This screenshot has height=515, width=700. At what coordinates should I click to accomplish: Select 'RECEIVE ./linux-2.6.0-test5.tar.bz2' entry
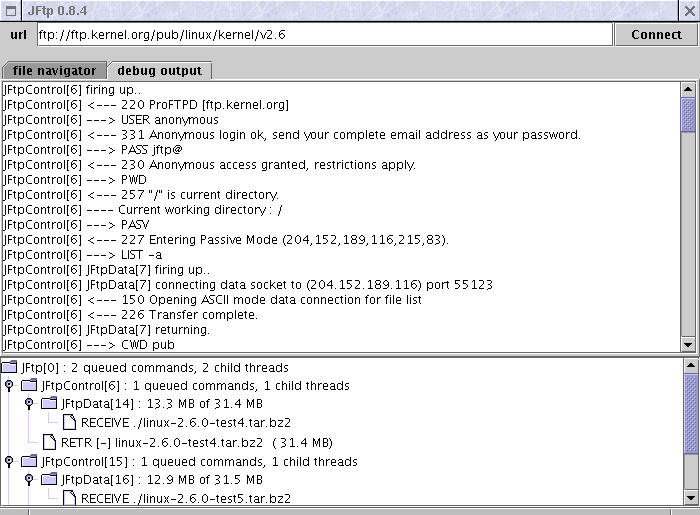click(x=186, y=498)
